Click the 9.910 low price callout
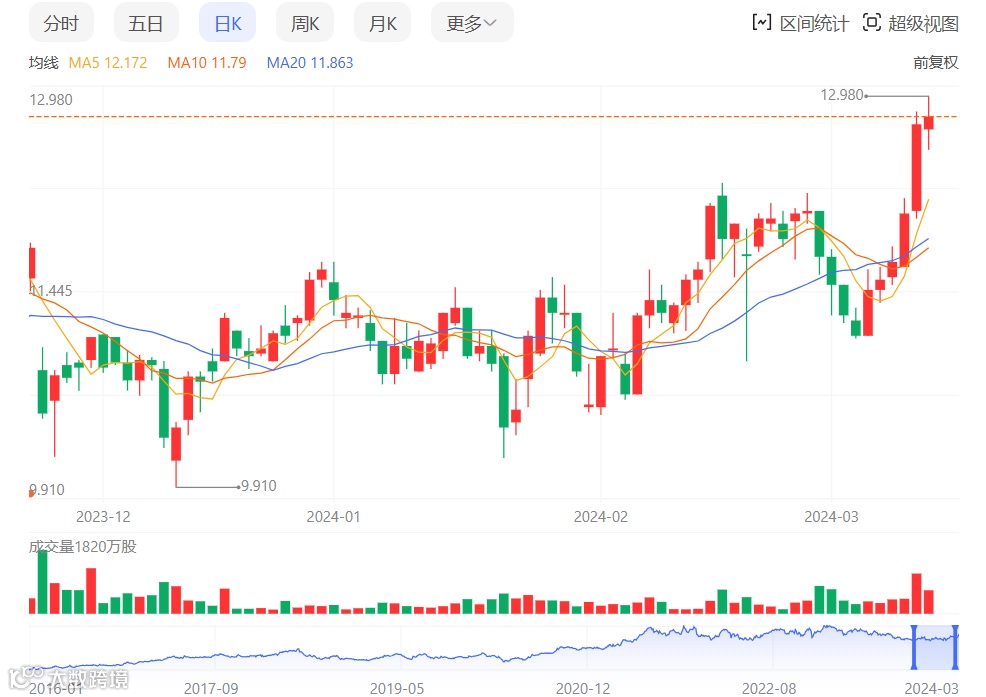This screenshot has height=697, width=986. 259,486
